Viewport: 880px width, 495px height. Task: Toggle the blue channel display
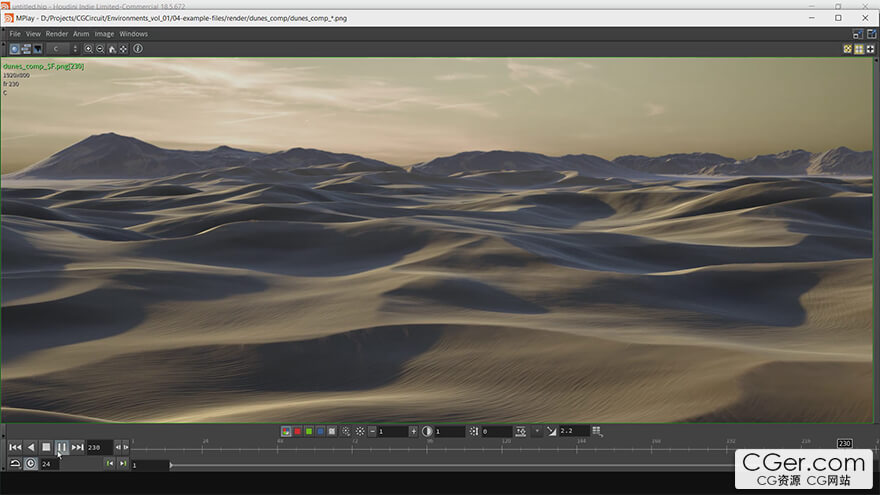(x=321, y=431)
